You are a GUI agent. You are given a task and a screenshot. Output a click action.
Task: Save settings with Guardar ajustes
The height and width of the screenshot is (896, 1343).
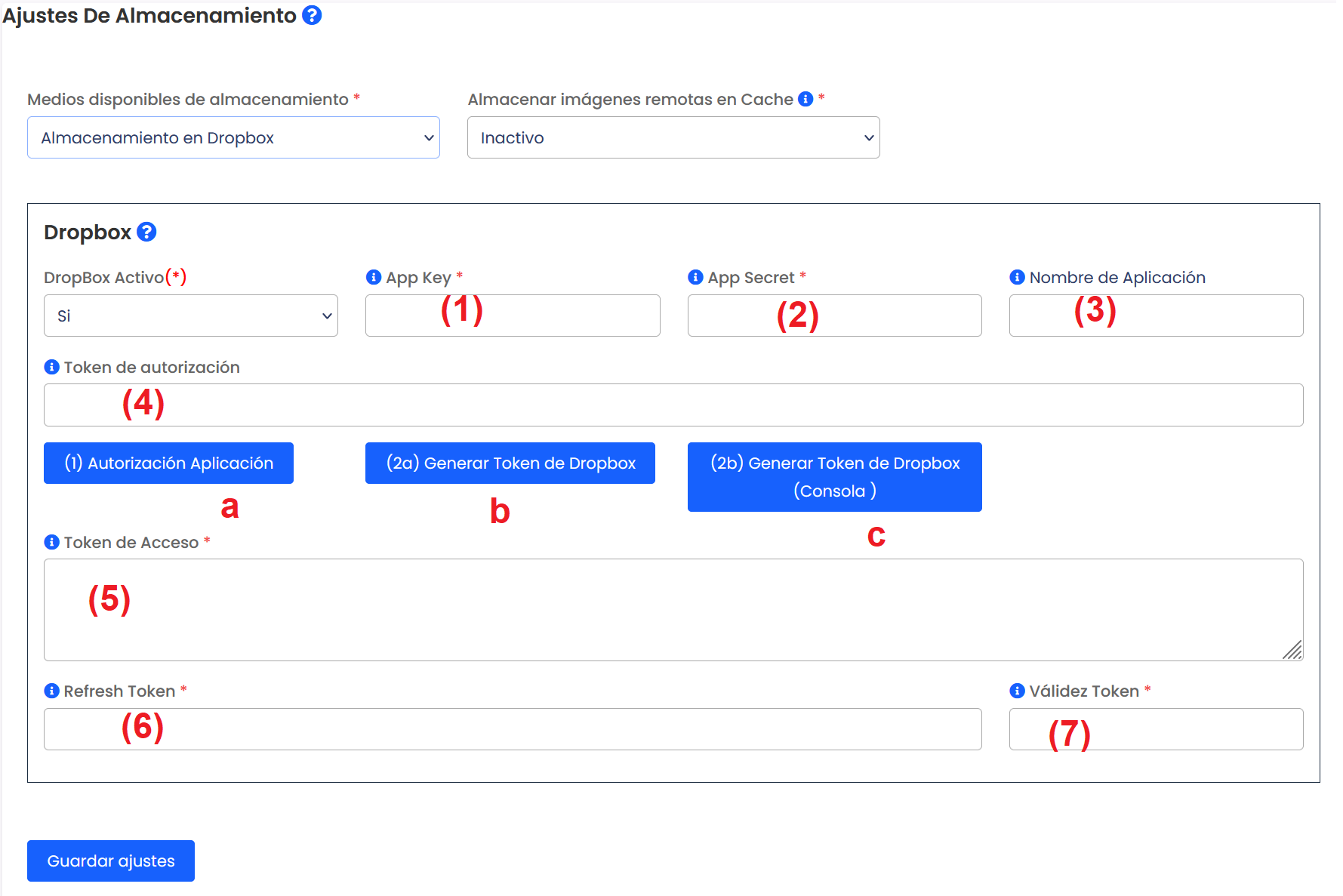111,861
